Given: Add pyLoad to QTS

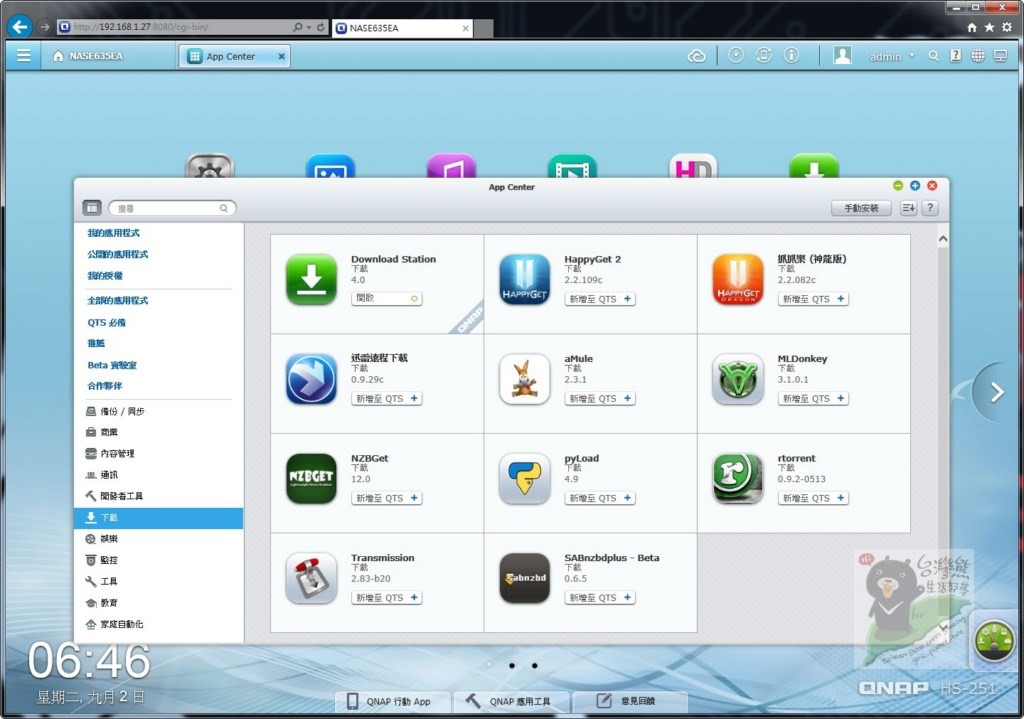Looking at the screenshot, I should pyautogui.click(x=600, y=498).
